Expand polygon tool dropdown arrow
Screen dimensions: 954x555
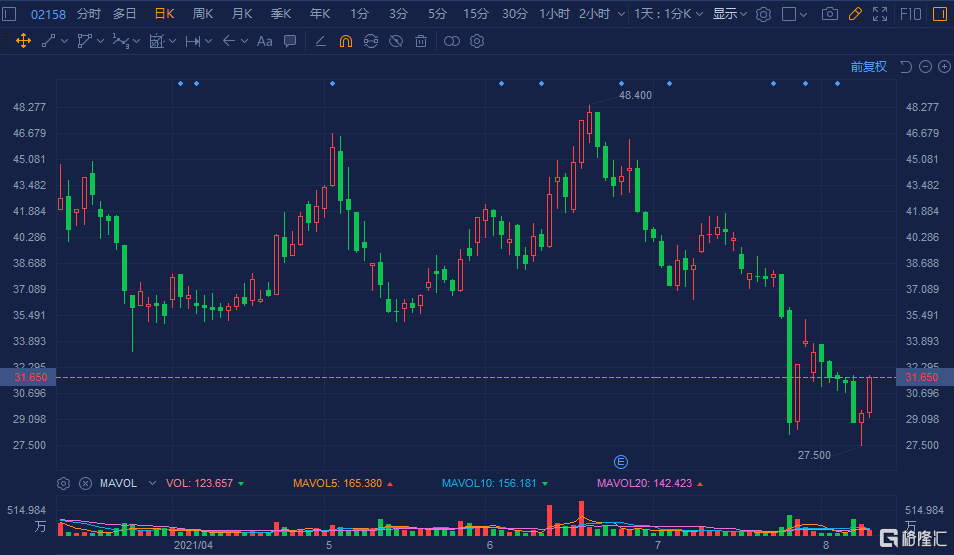pos(100,41)
